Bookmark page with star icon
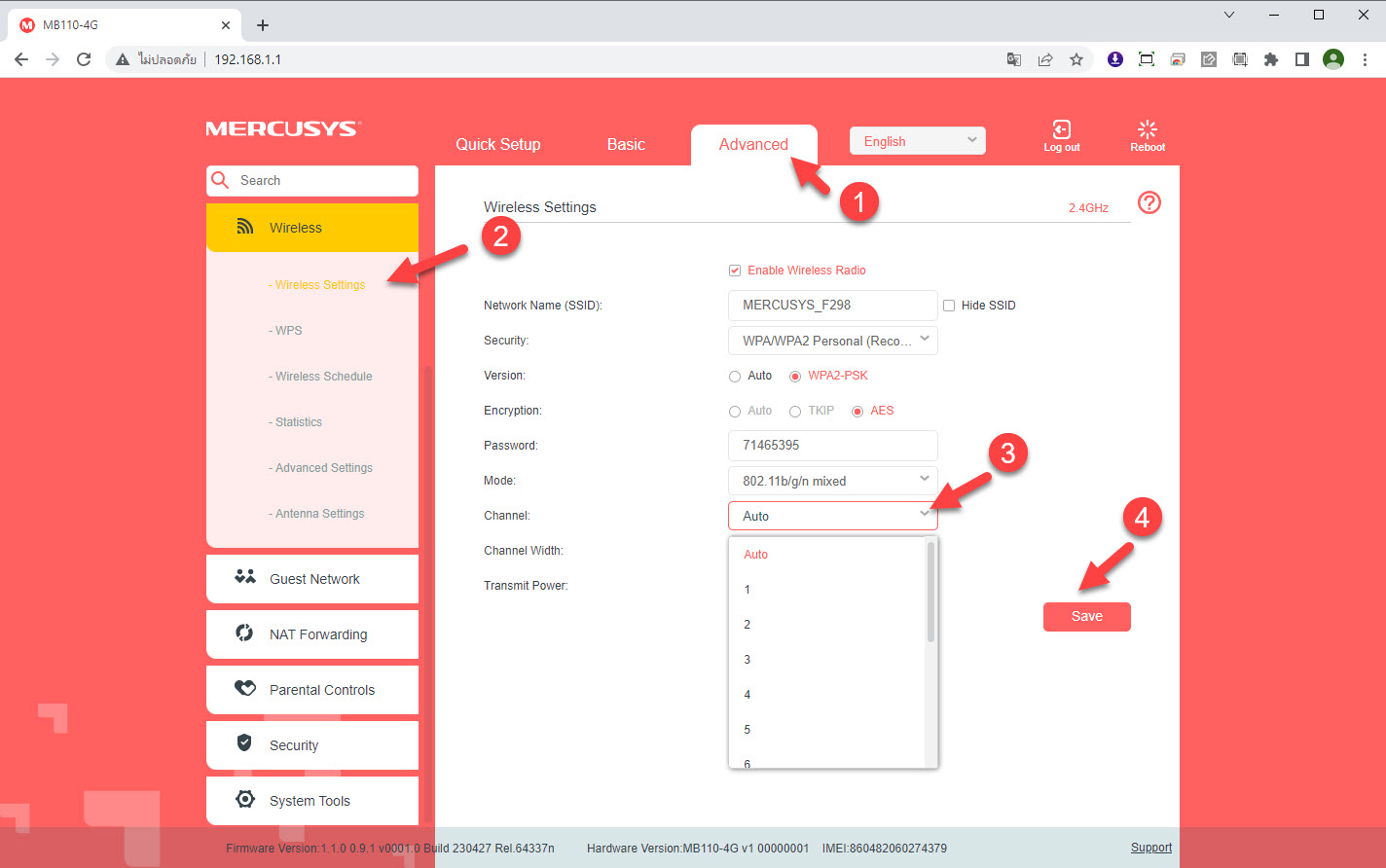The width and height of the screenshot is (1386, 868). tap(1076, 59)
